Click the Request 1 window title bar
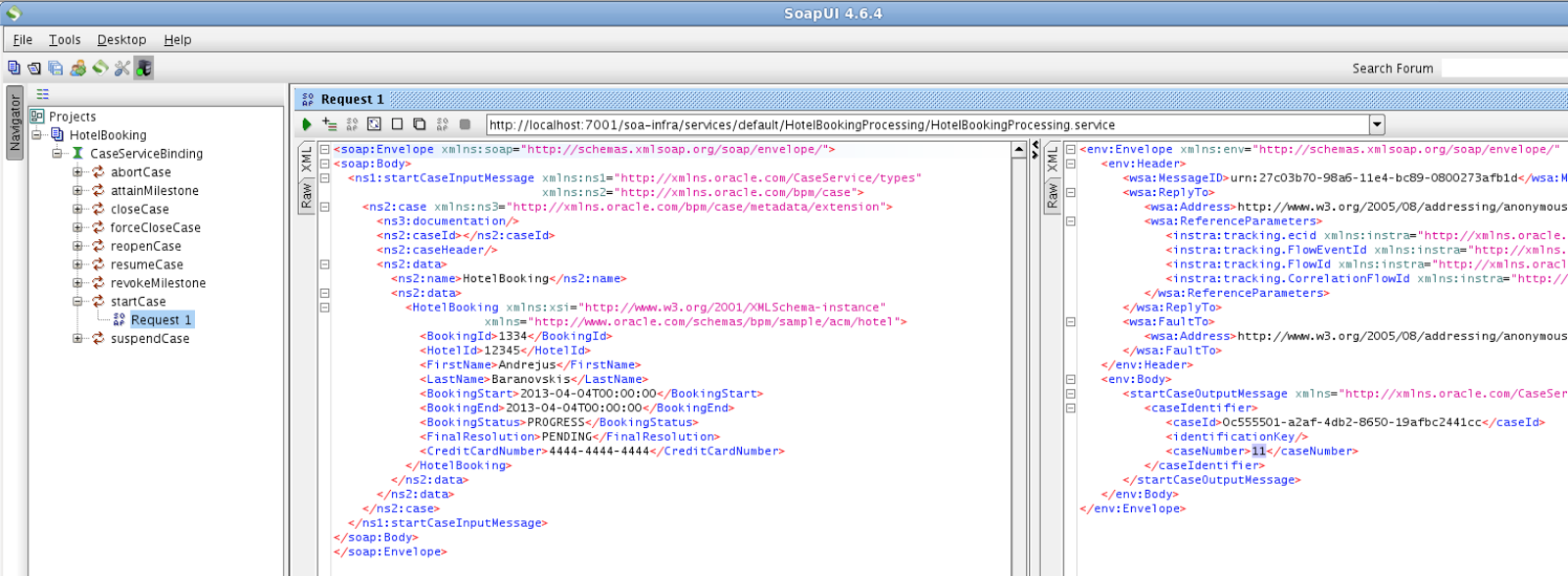The image size is (1568, 576). tap(931, 99)
